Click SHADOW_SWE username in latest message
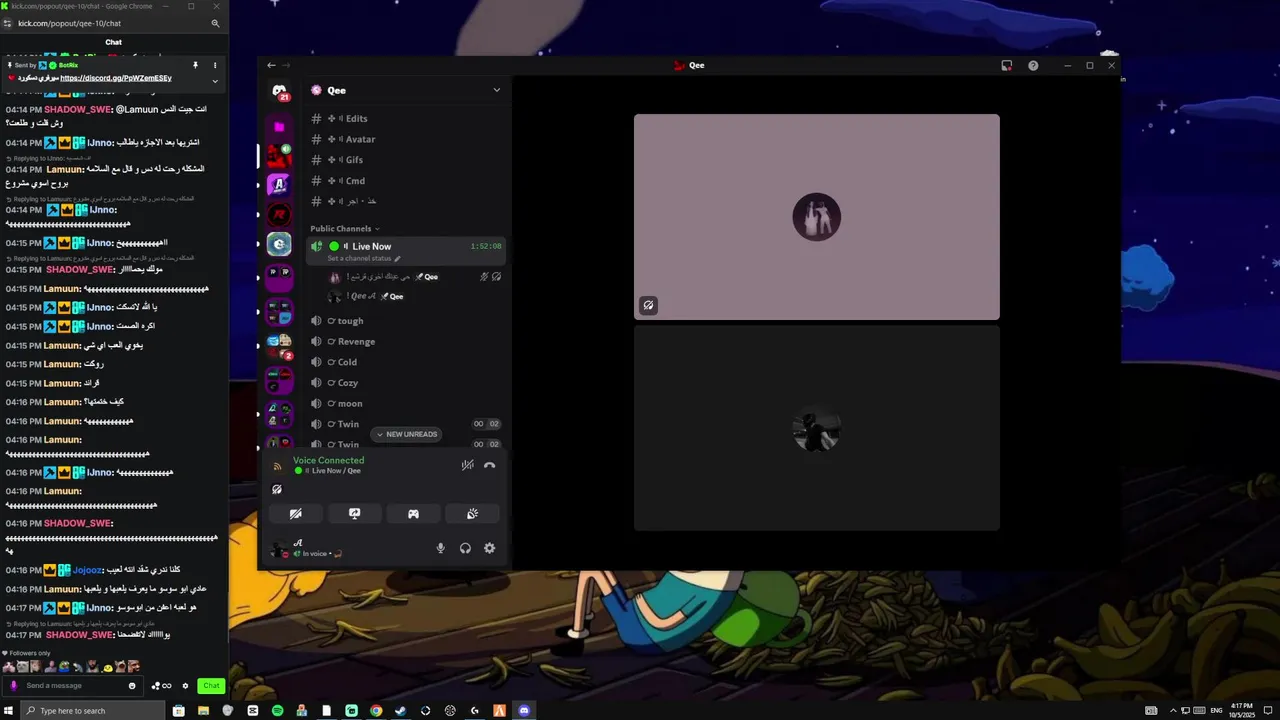The image size is (1280, 720). tap(80, 635)
